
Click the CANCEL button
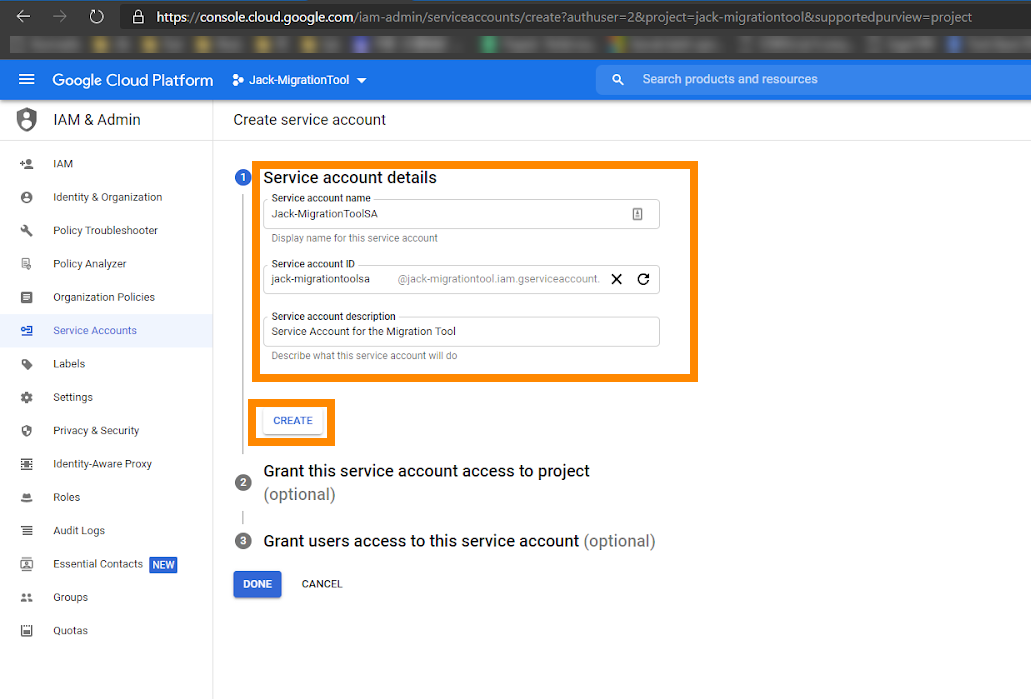[322, 584]
